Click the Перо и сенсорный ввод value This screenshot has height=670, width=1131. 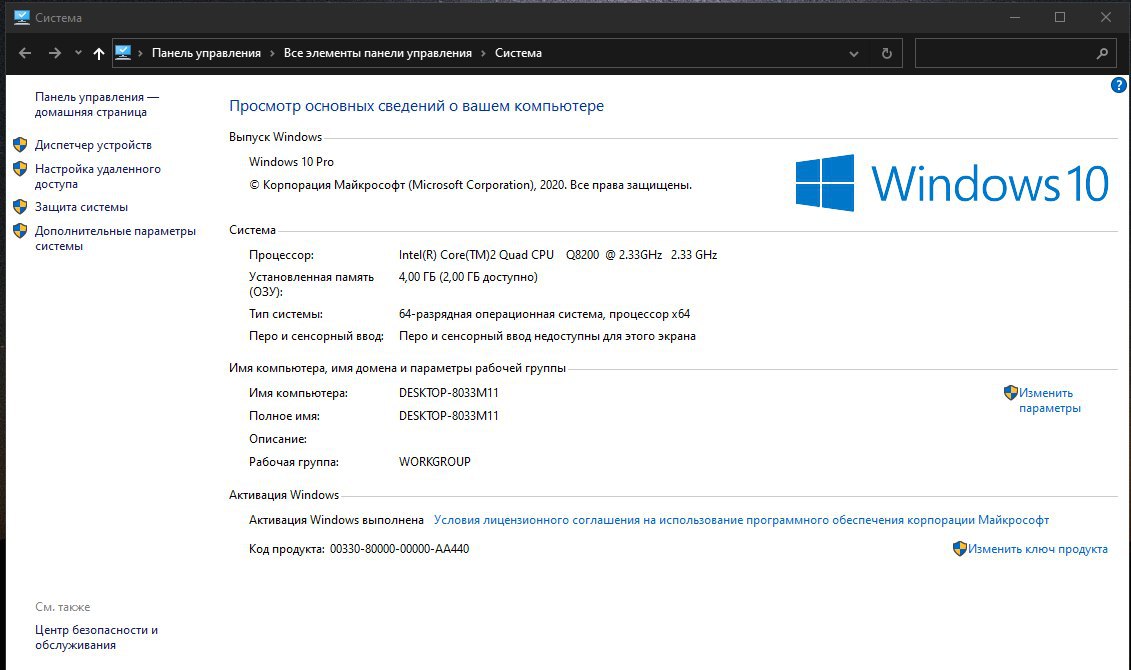[x=547, y=336]
